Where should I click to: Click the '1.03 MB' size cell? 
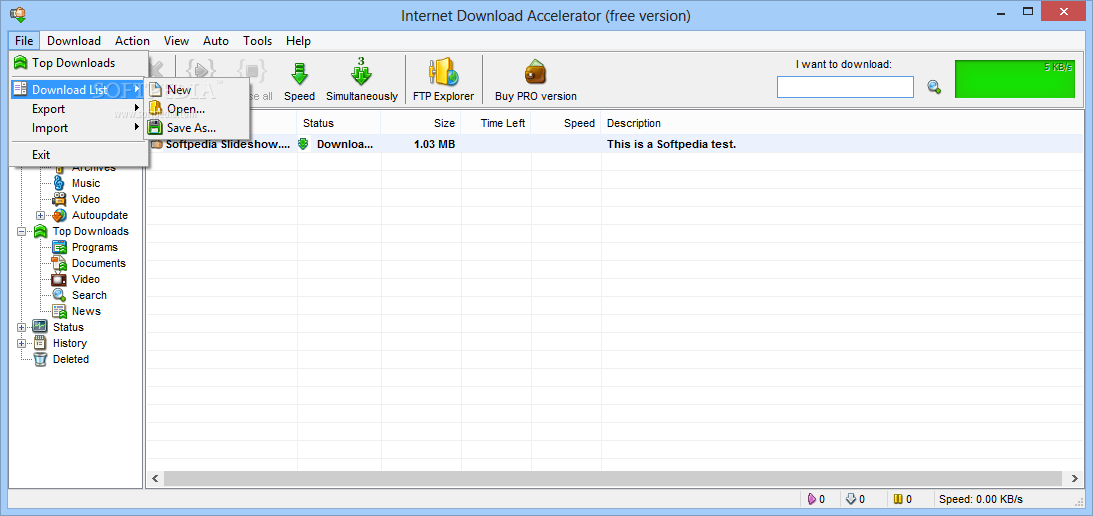pos(434,145)
